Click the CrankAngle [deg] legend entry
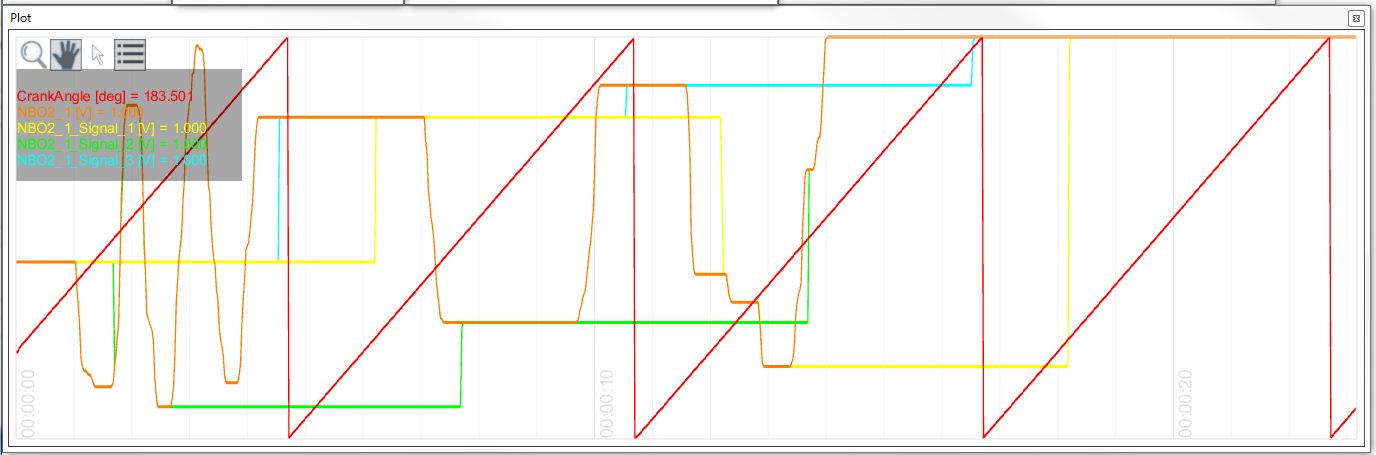 104,96
